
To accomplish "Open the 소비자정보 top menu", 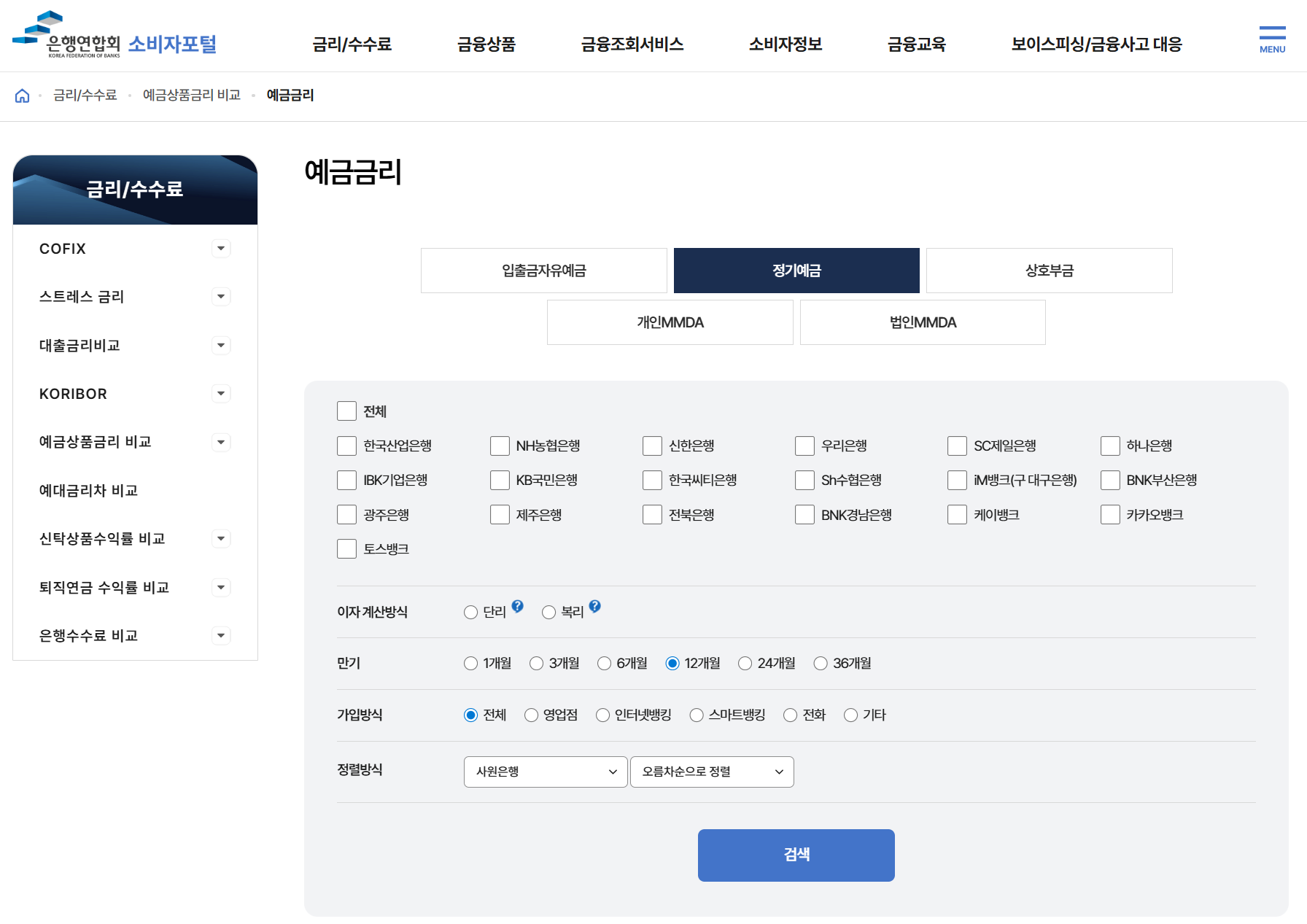I will coord(786,44).
